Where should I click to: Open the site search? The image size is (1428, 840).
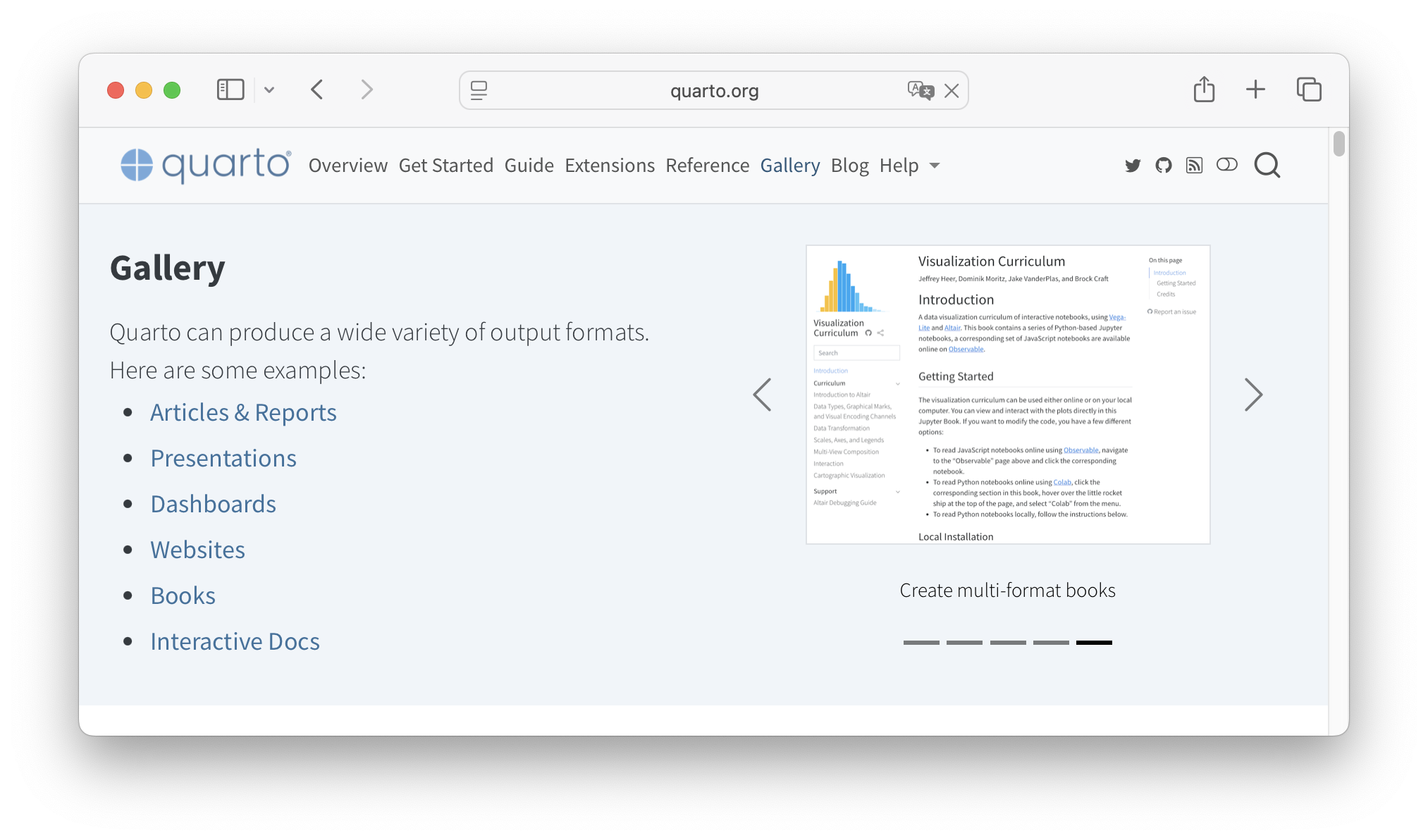coord(1267,166)
